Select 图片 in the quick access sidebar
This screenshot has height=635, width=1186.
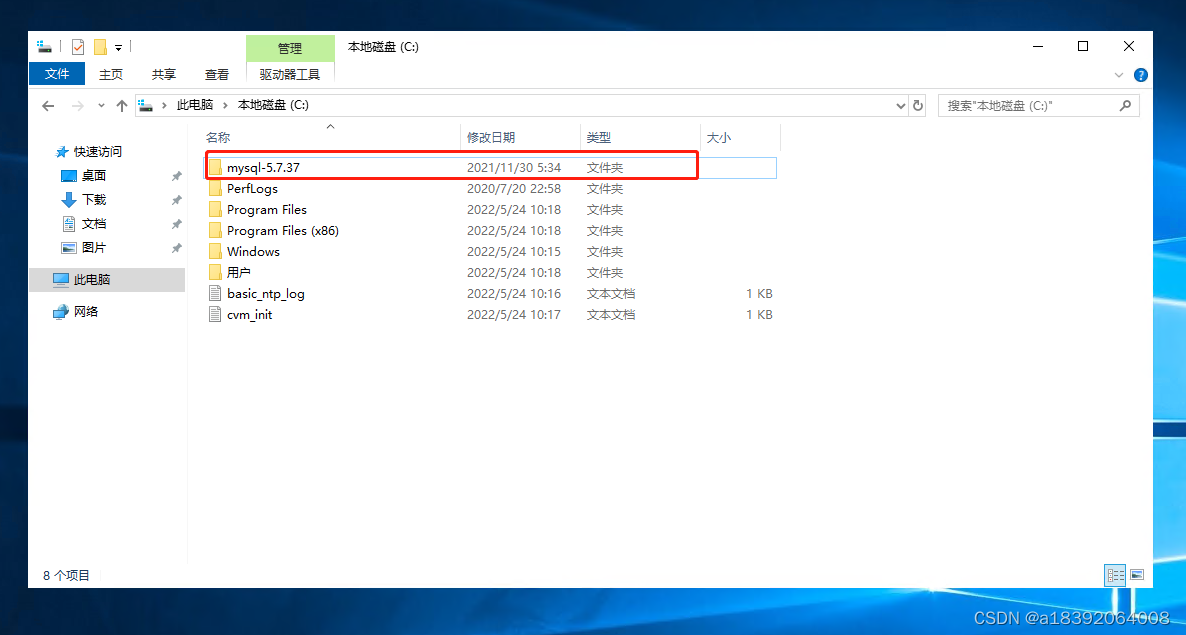[92, 247]
